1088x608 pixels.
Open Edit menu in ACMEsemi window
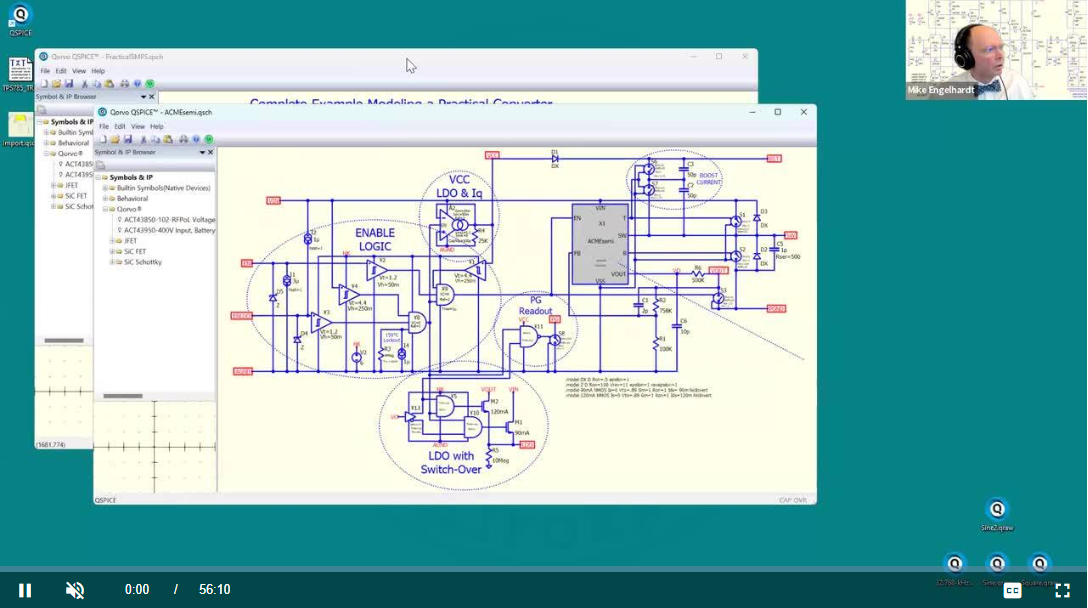[x=120, y=127]
